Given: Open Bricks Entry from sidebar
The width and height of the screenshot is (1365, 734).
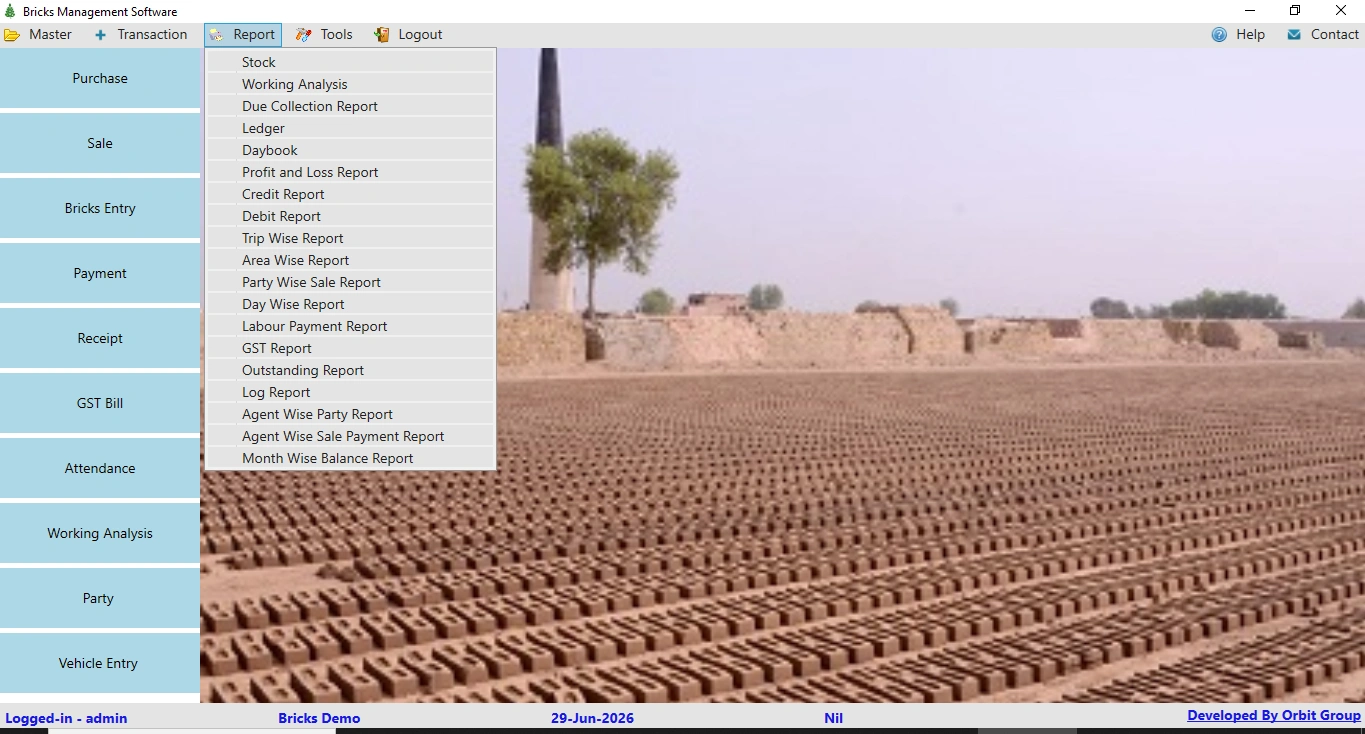Looking at the screenshot, I should pyautogui.click(x=100, y=208).
